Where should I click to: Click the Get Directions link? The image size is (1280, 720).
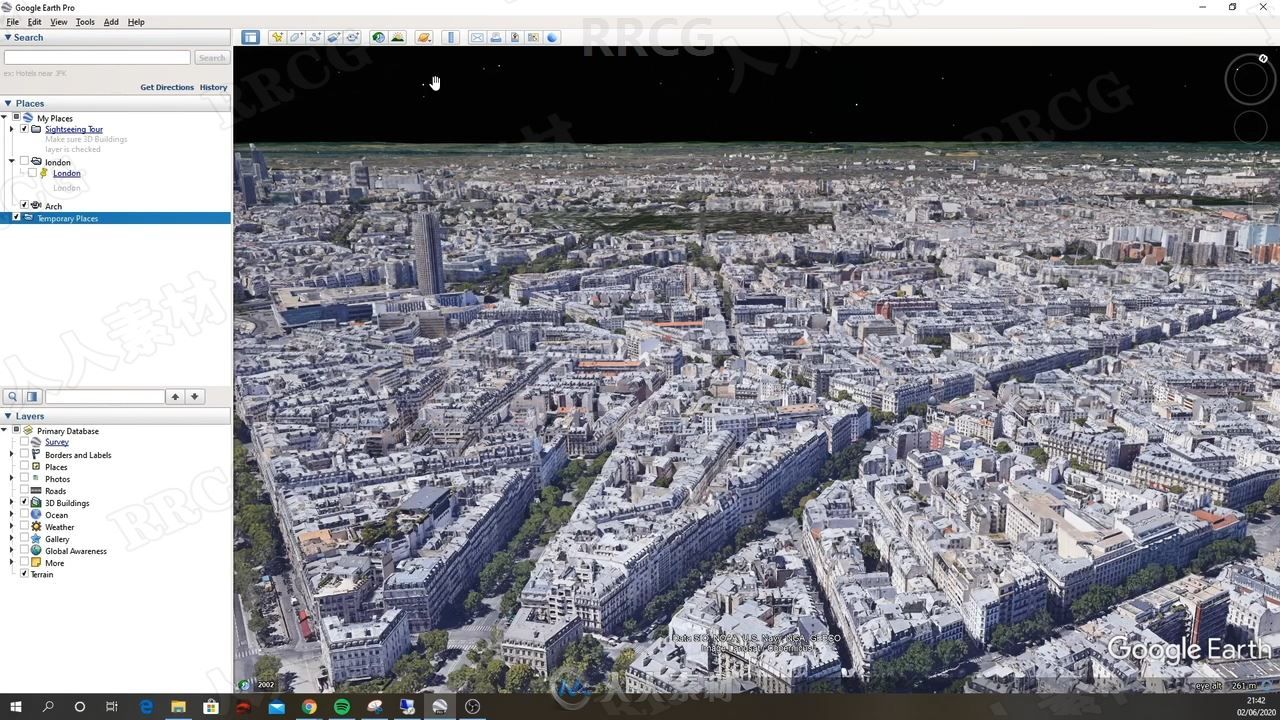167,87
